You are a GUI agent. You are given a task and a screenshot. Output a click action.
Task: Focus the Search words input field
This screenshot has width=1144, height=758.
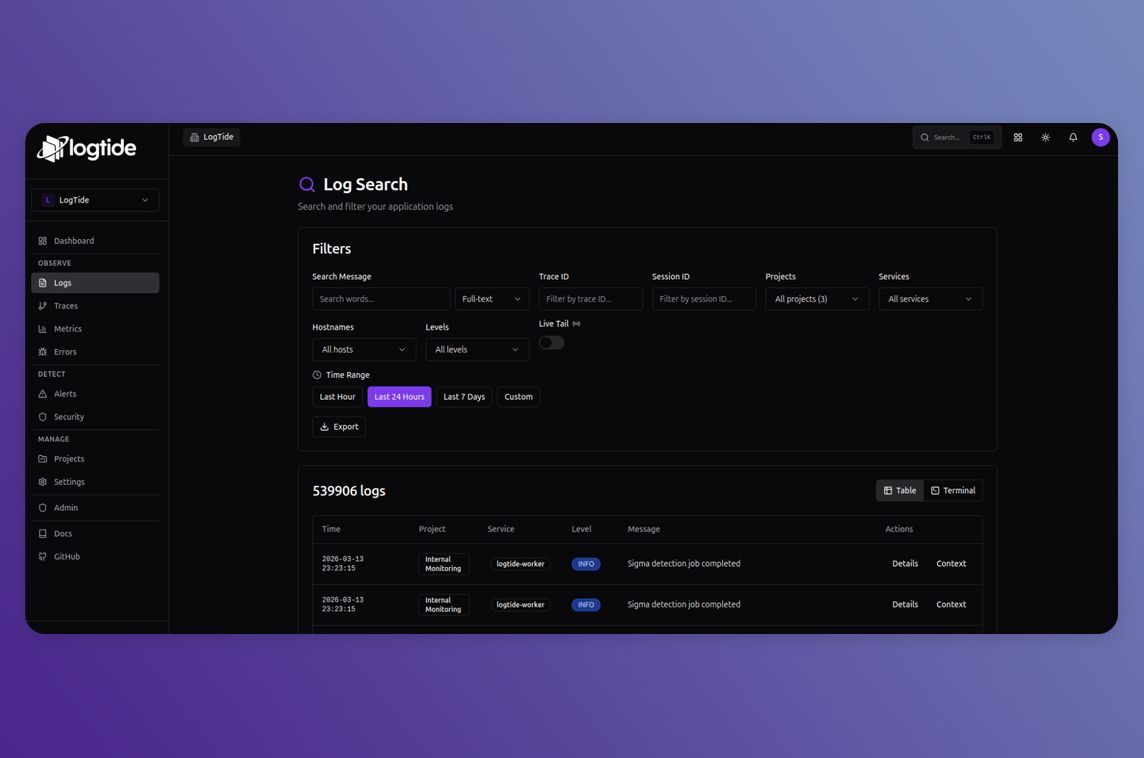(381, 299)
